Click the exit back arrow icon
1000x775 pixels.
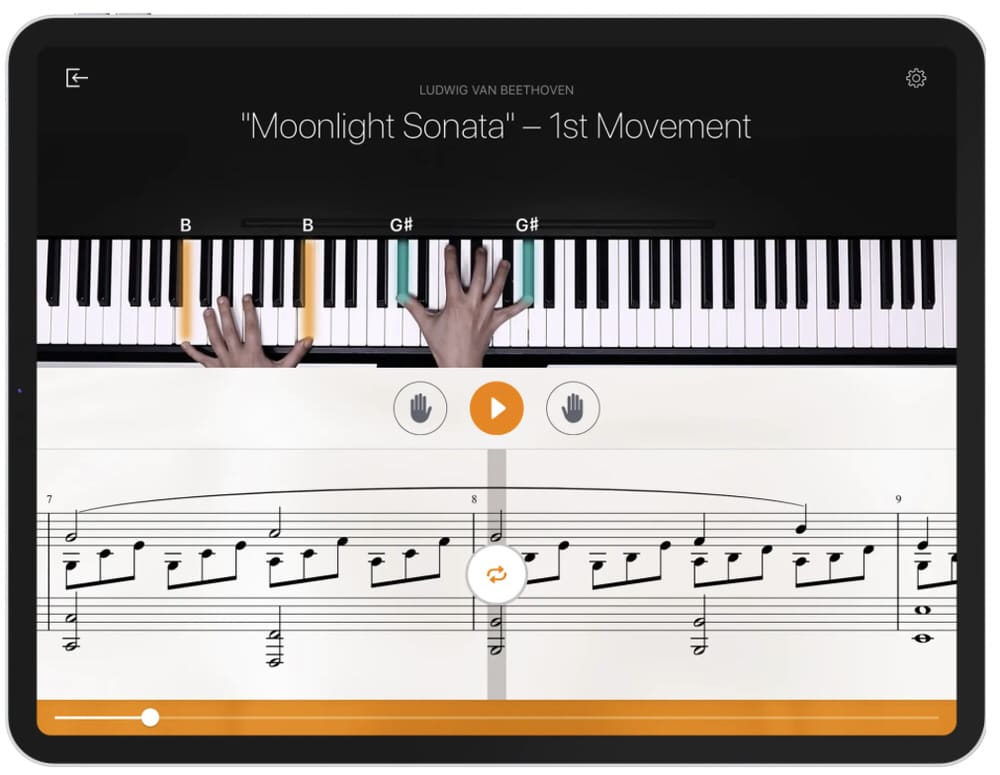(77, 78)
